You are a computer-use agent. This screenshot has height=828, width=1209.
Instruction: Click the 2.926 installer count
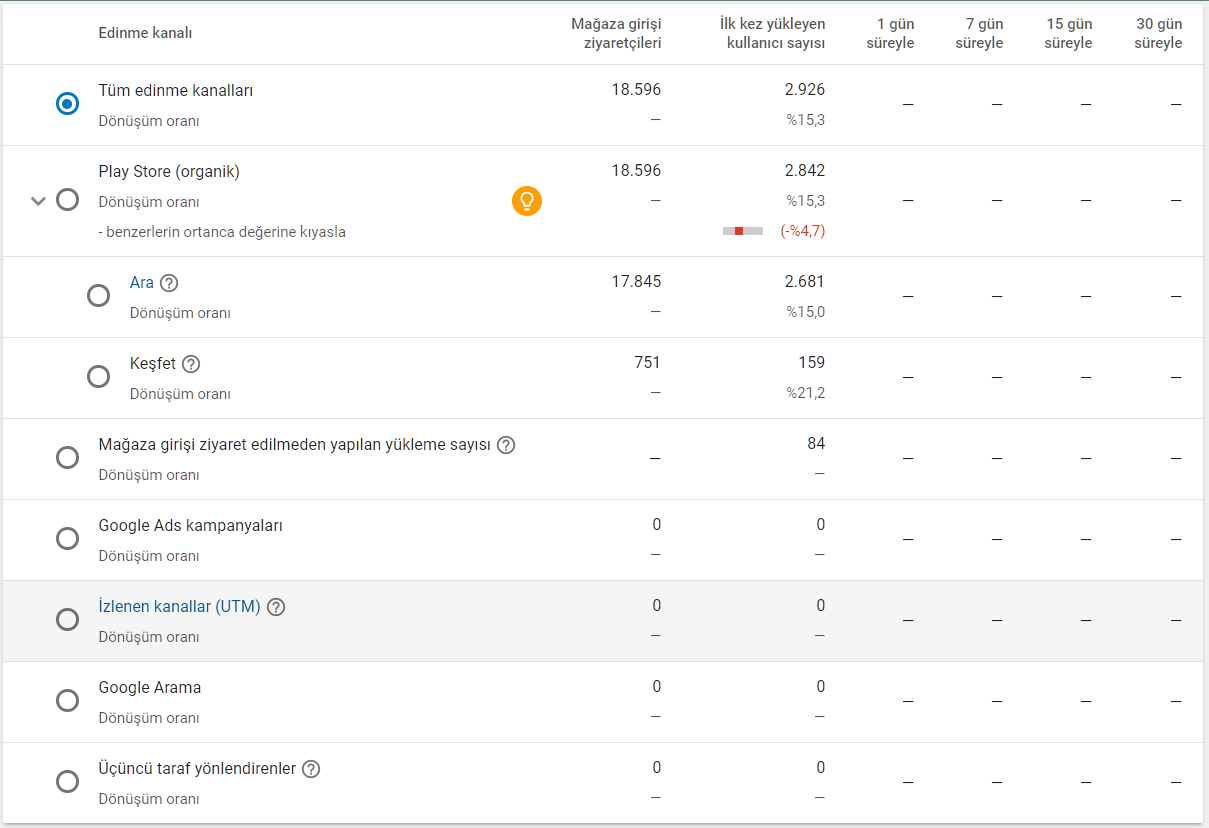[x=805, y=90]
